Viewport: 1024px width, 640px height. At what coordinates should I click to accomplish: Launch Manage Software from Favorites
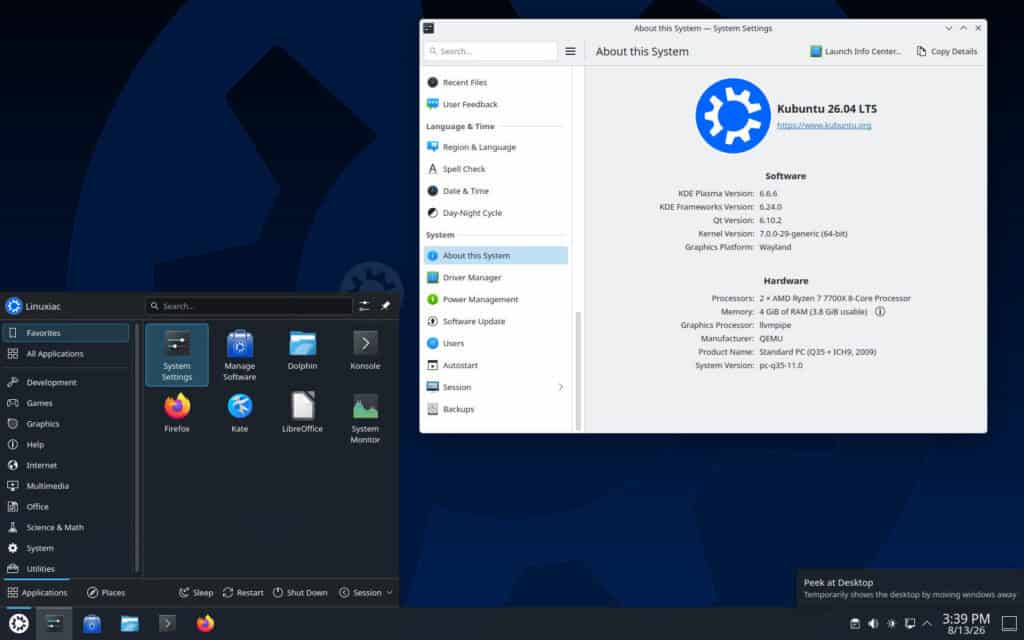coord(240,355)
